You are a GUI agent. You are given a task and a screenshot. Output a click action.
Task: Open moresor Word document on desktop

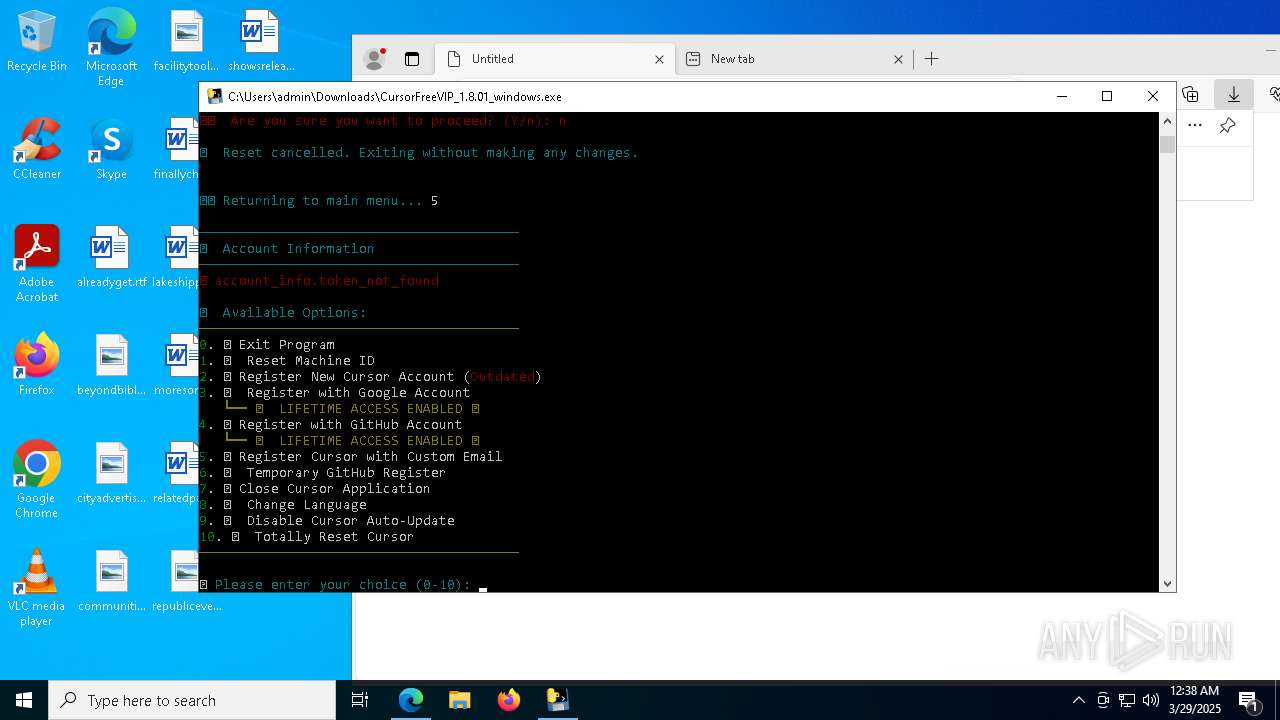pyautogui.click(x=177, y=365)
